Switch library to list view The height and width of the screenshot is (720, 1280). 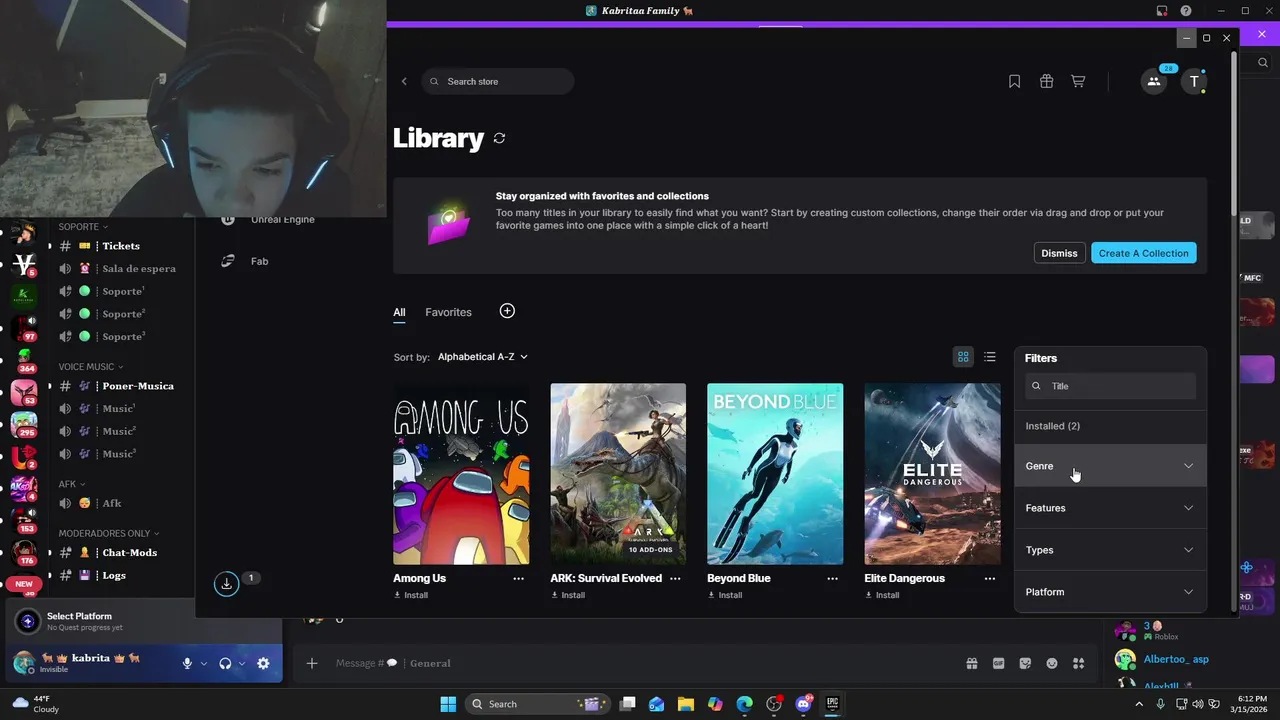point(990,357)
